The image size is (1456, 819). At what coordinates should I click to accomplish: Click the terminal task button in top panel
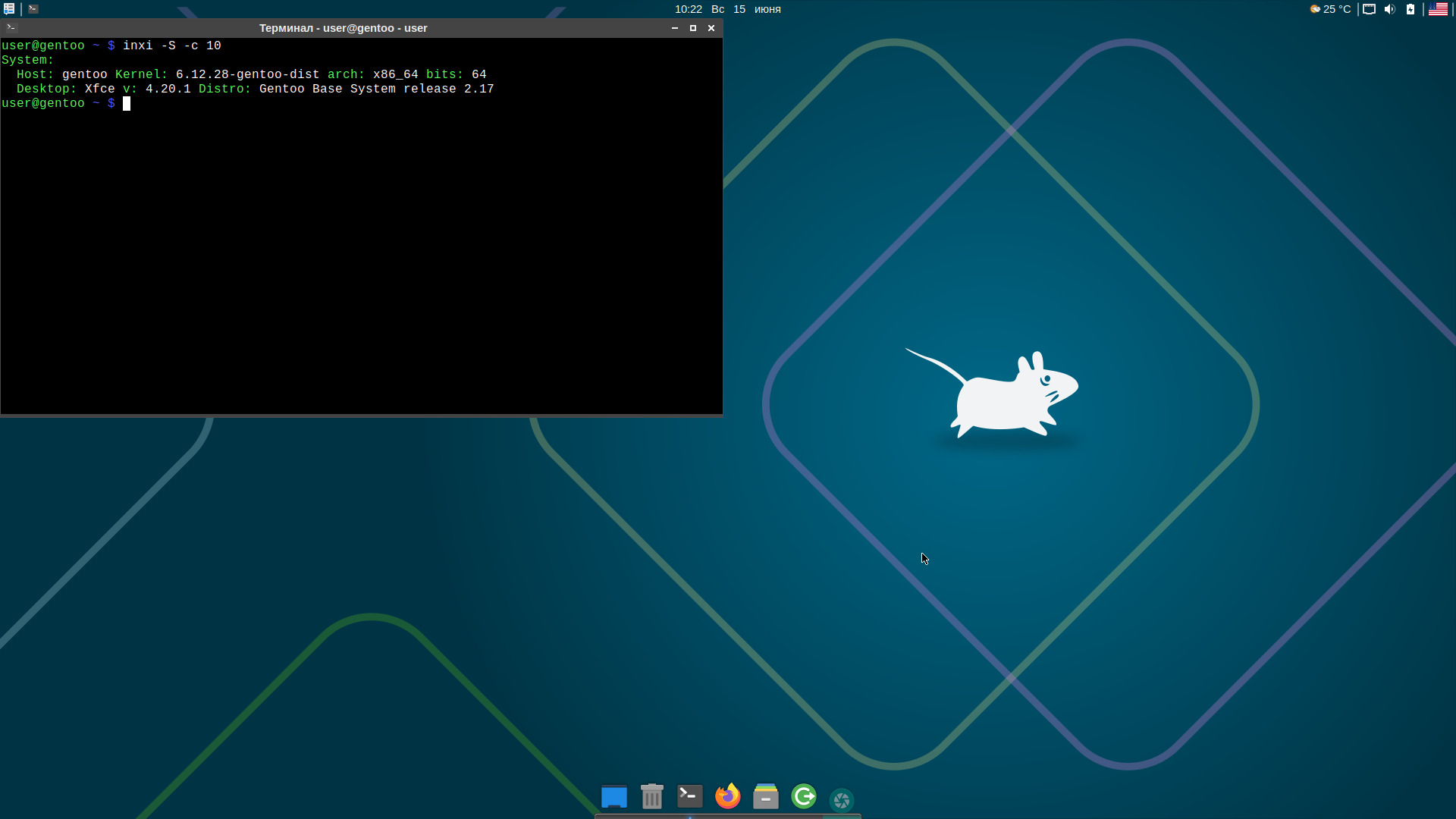(33, 9)
